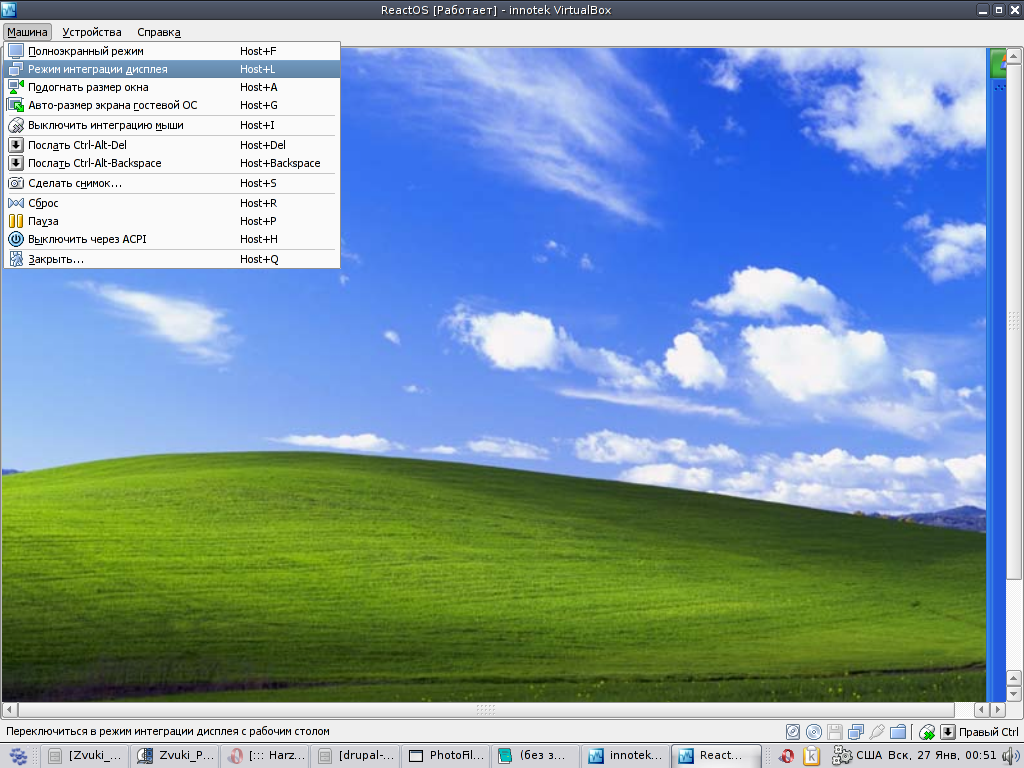Click power icon beside Выключить через ACPI
Image resolution: width=1024 pixels, height=768 pixels.
(16, 239)
